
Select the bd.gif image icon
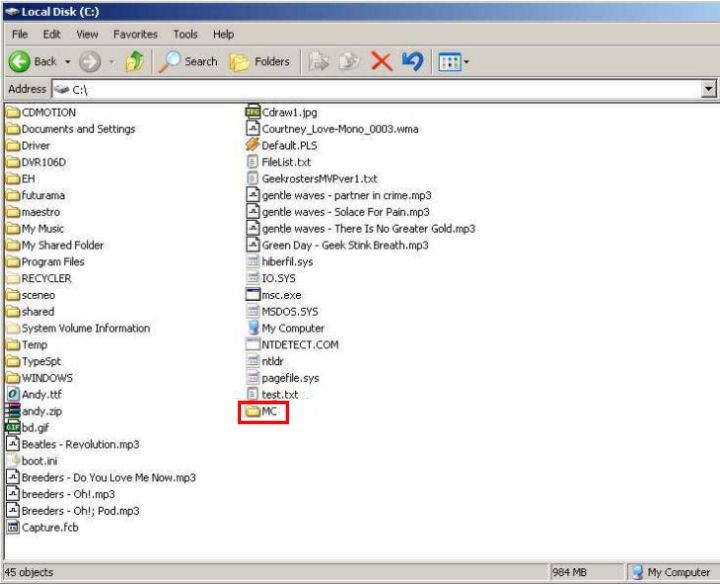pyautogui.click(x=13, y=427)
